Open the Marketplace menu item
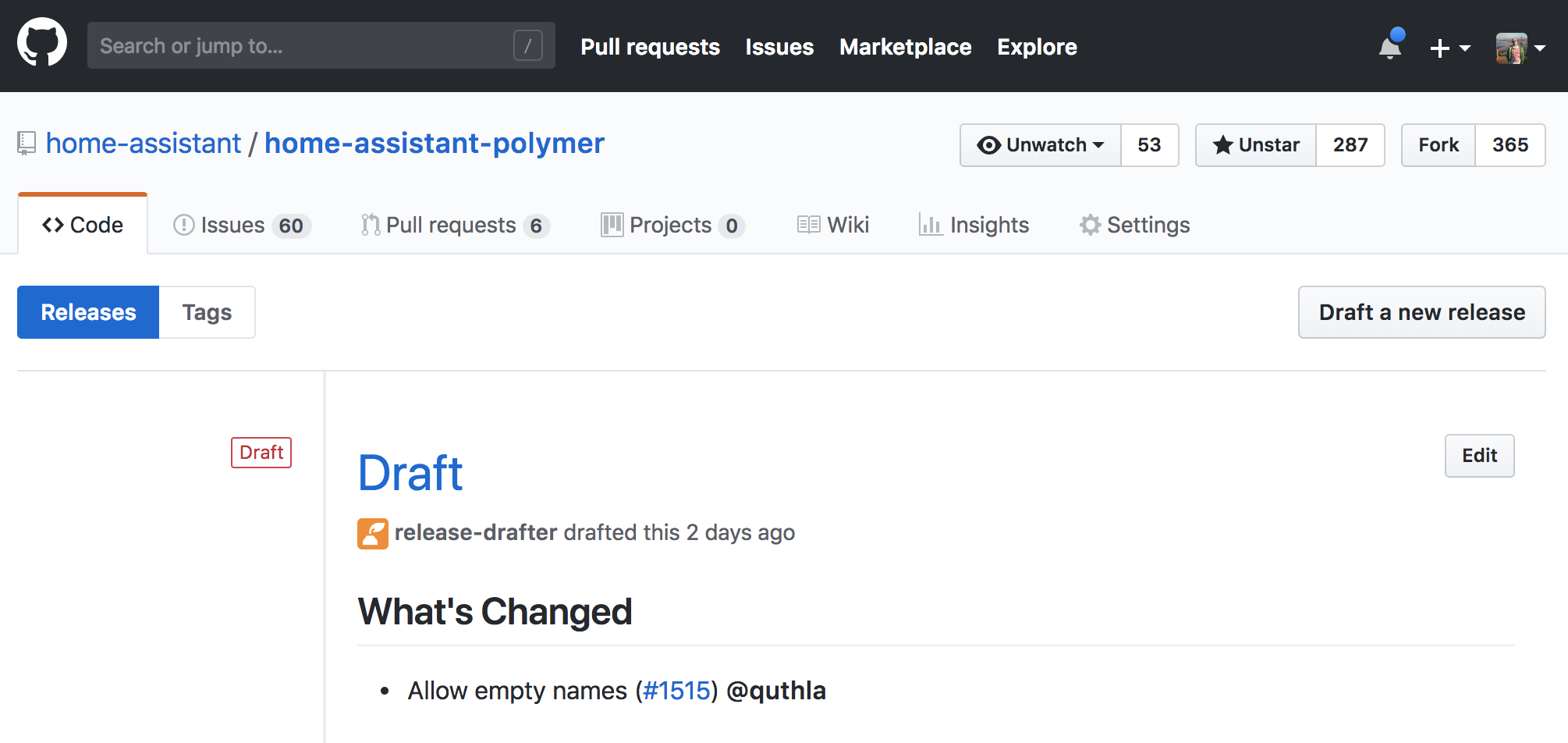The width and height of the screenshot is (1568, 743). pyautogui.click(x=905, y=47)
